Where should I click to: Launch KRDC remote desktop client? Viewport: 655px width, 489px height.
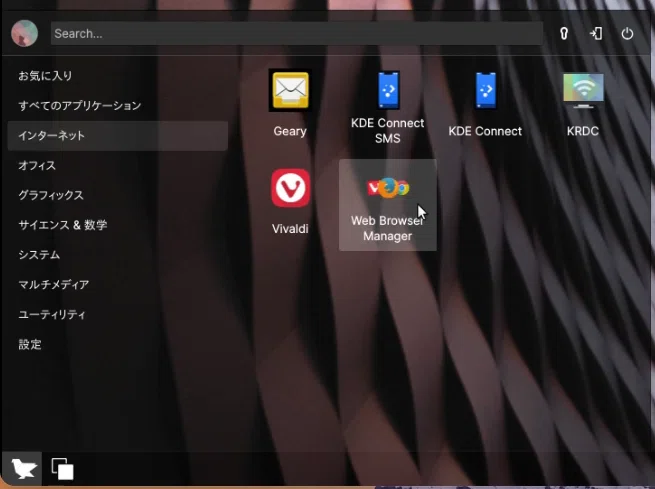(583, 104)
